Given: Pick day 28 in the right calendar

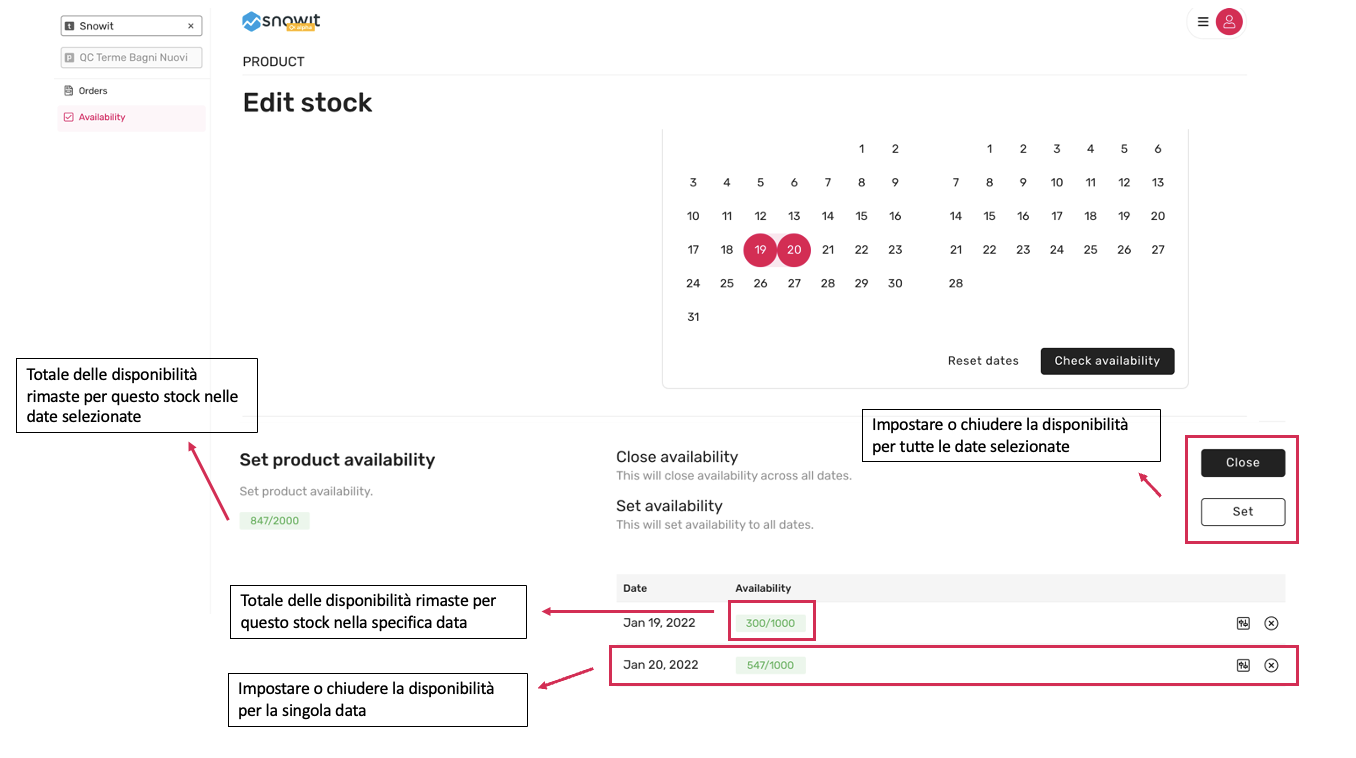Looking at the screenshot, I should pyautogui.click(x=956, y=283).
